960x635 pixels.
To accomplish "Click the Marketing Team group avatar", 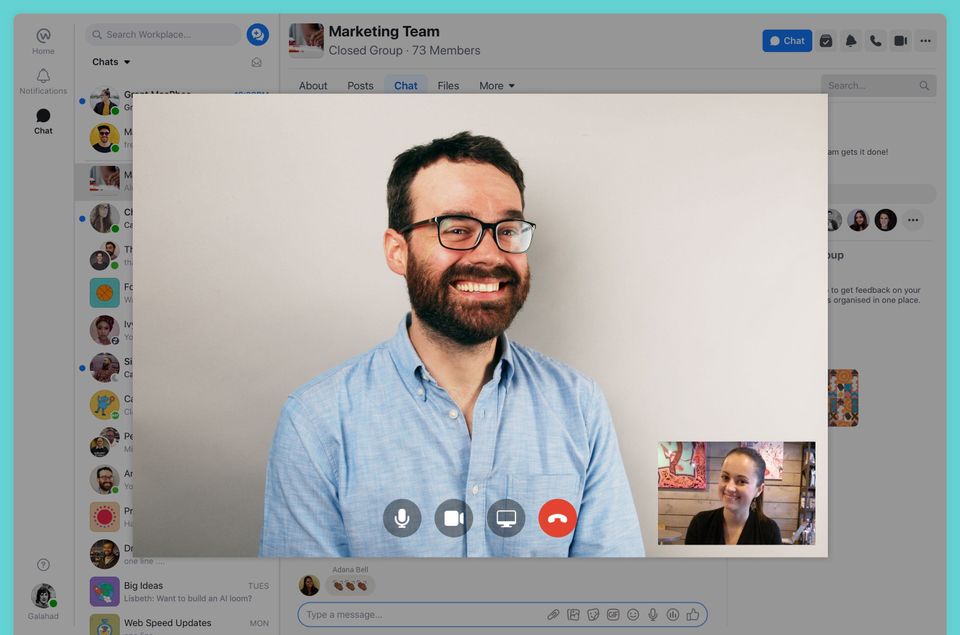I will point(306,40).
